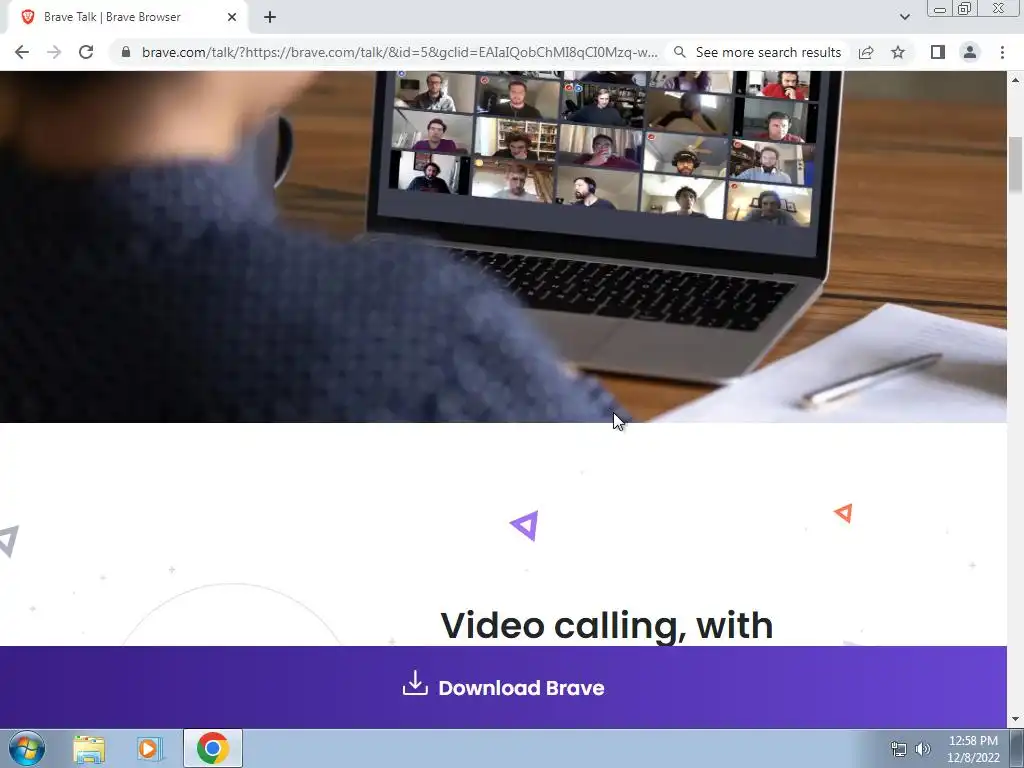Bookmark page with star icon
Viewport: 1024px width, 768px height.
pos(898,52)
